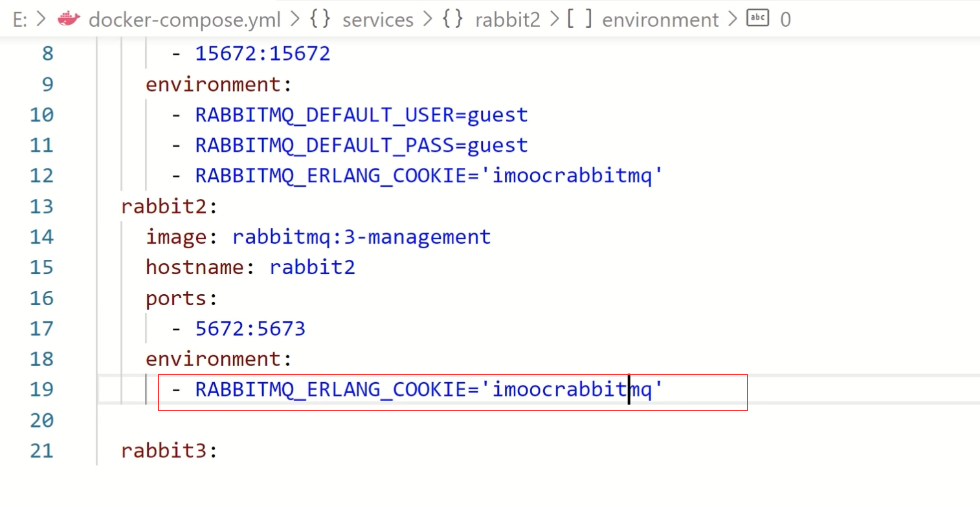The height and width of the screenshot is (507, 980).
Task: Click line number 19 in gutter
Action: 41,389
